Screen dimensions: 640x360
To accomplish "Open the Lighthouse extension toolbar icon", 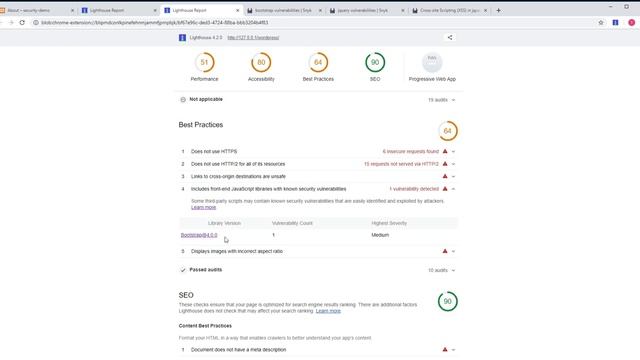I will tap(616, 23).
